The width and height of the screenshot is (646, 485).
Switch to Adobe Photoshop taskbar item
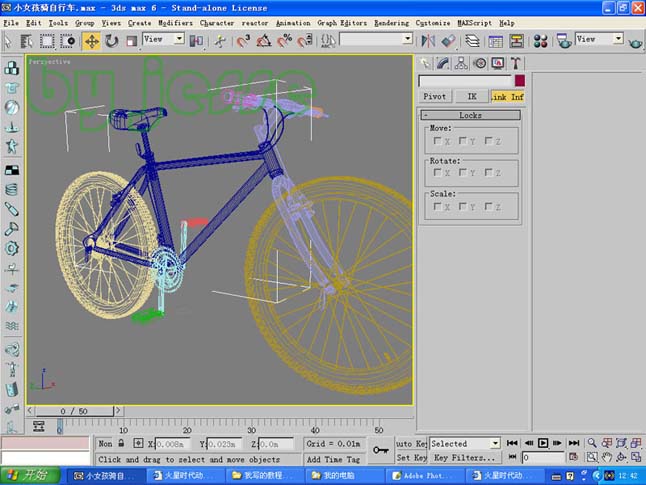click(x=426, y=476)
